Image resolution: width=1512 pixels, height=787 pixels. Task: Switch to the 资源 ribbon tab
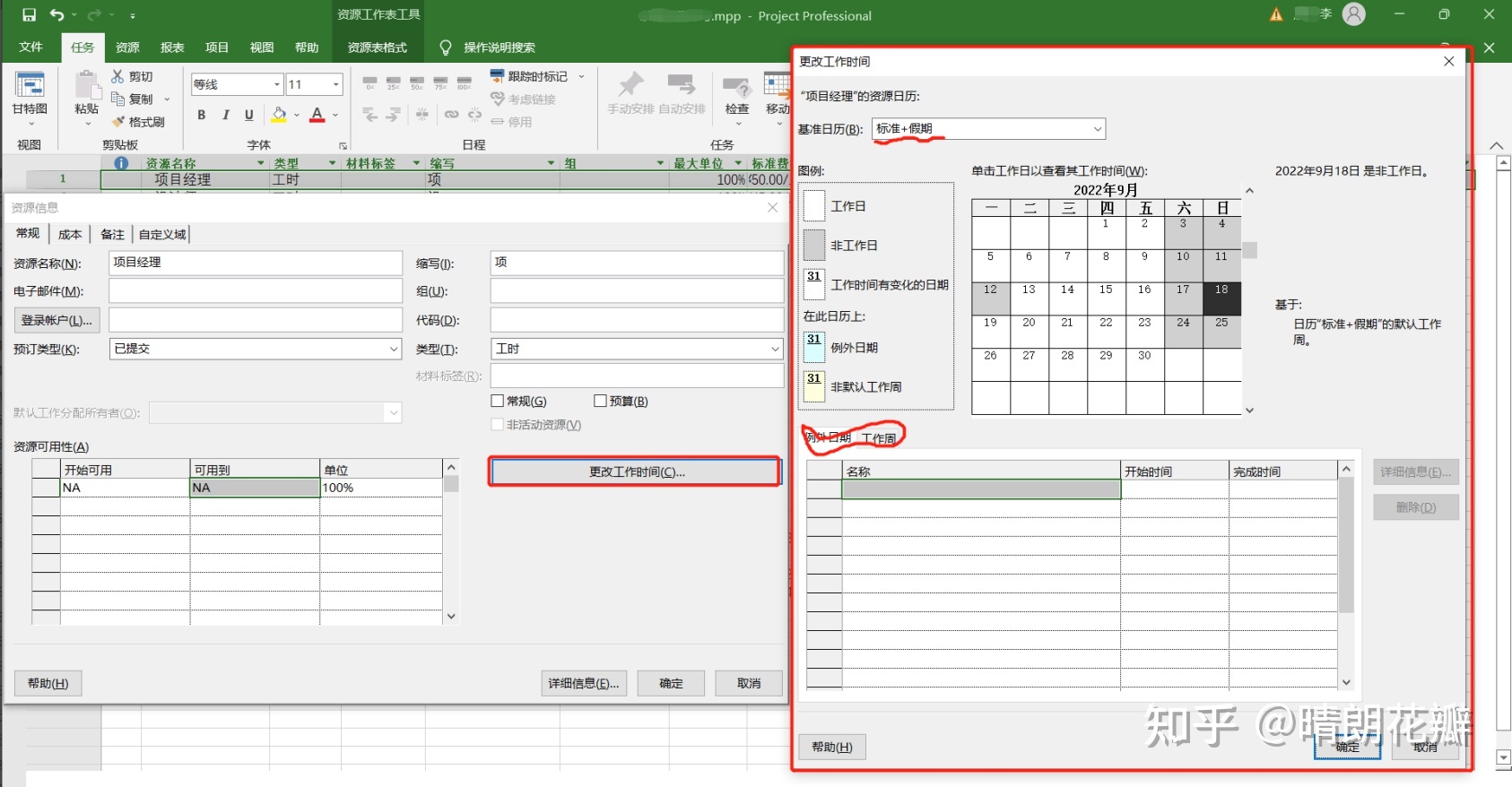tap(127, 48)
